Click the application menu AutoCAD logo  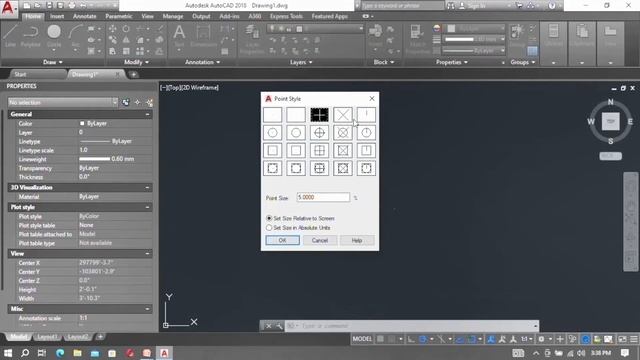coord(8,8)
